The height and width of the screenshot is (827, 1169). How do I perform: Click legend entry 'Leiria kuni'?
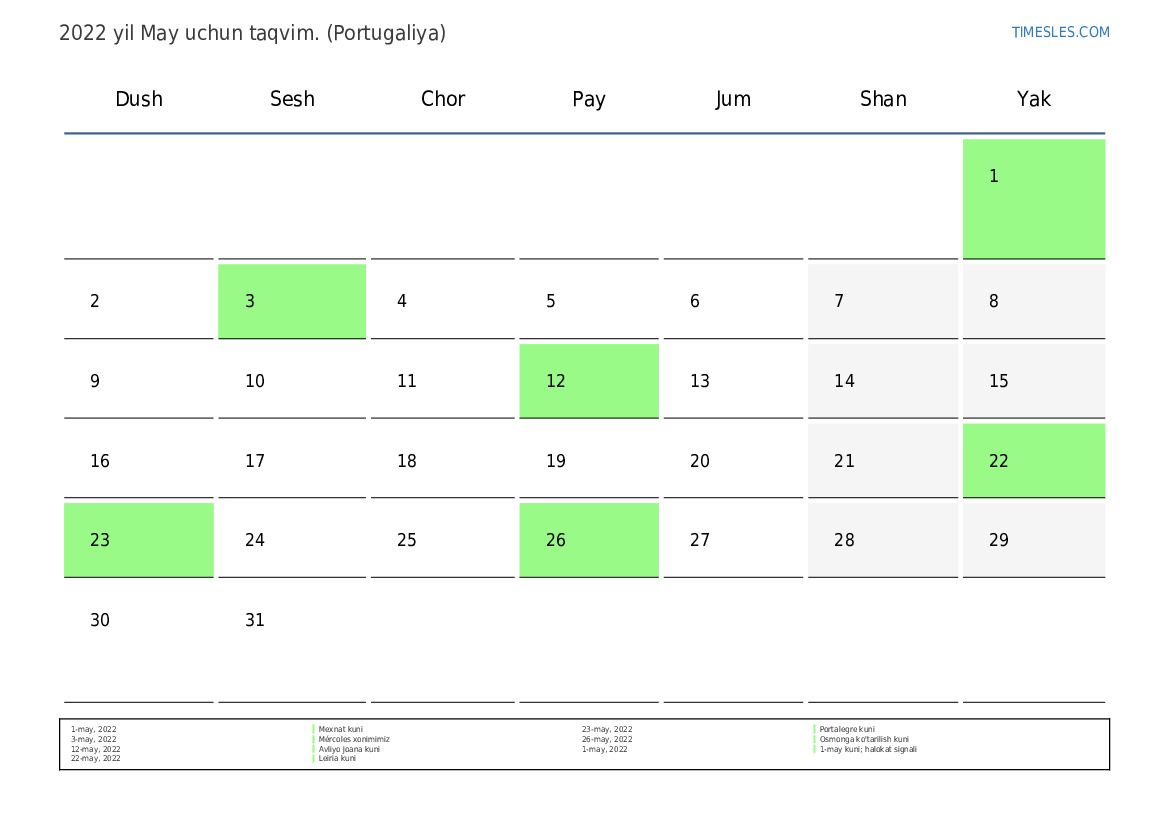pyautogui.click(x=337, y=758)
